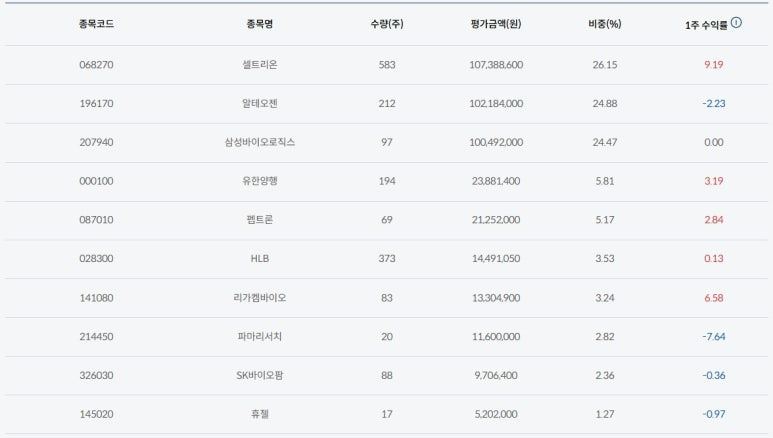Click the info icon beside 1주 수익률
The image size is (773, 438).
click(x=736, y=22)
